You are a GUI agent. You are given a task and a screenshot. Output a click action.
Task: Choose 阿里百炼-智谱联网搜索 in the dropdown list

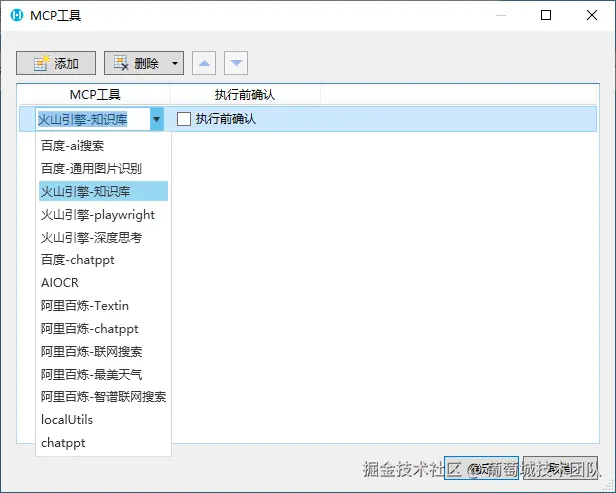pyautogui.click(x=103, y=397)
